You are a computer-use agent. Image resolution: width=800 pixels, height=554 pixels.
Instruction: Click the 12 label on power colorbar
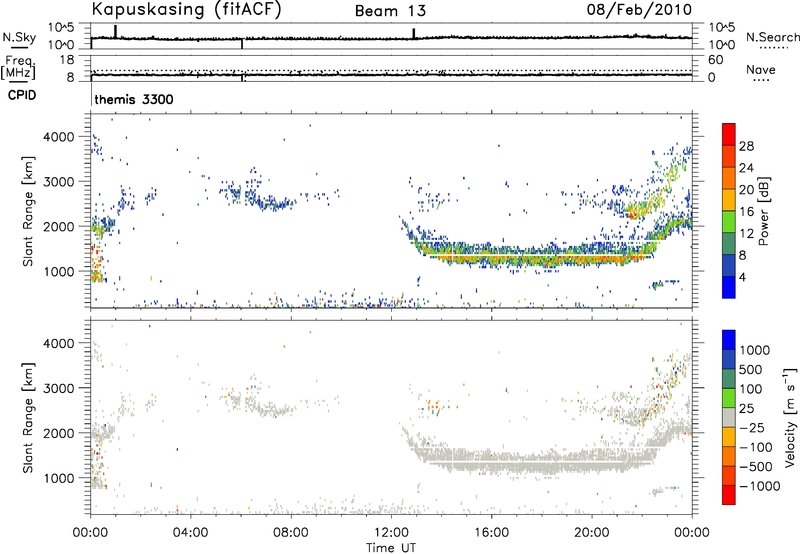pos(746,234)
